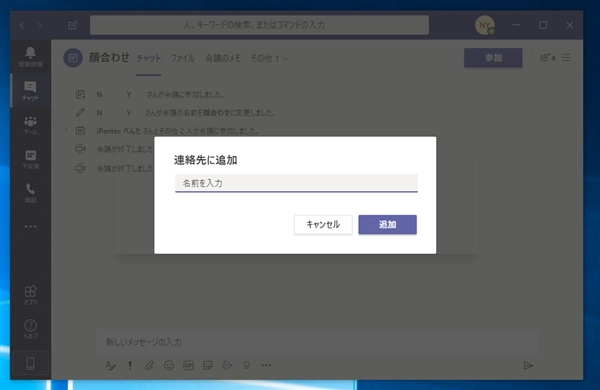Open the NY profile avatar menu

[484, 25]
